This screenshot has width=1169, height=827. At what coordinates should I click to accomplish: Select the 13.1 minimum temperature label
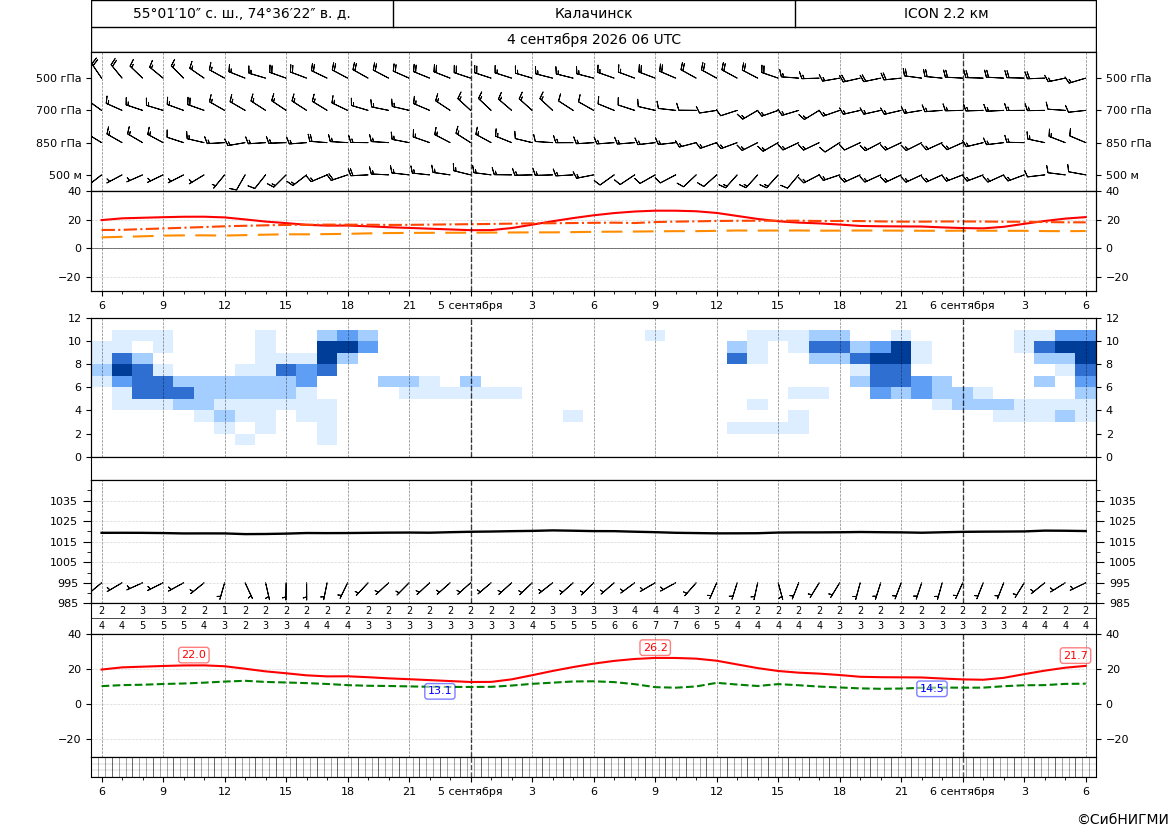pos(439,691)
